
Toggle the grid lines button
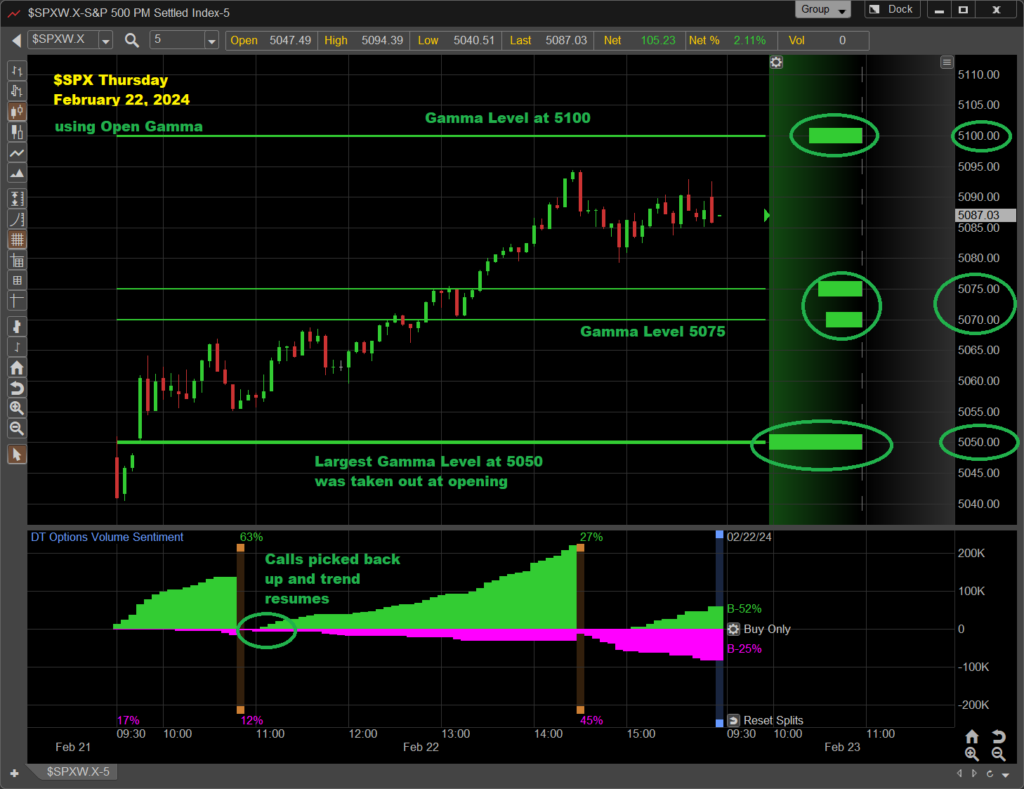[16, 240]
